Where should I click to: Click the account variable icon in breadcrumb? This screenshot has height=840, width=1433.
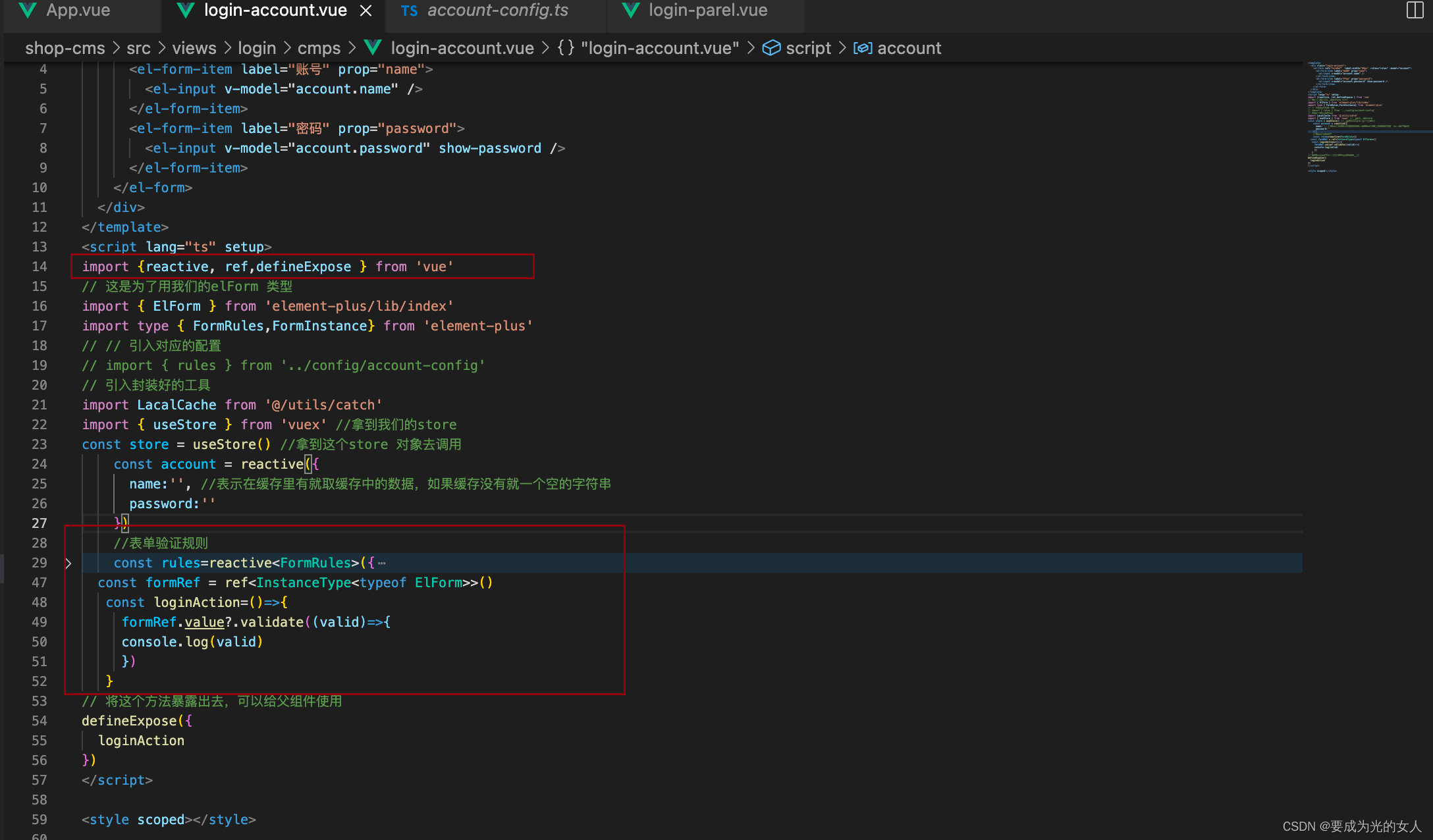pyautogui.click(x=863, y=48)
